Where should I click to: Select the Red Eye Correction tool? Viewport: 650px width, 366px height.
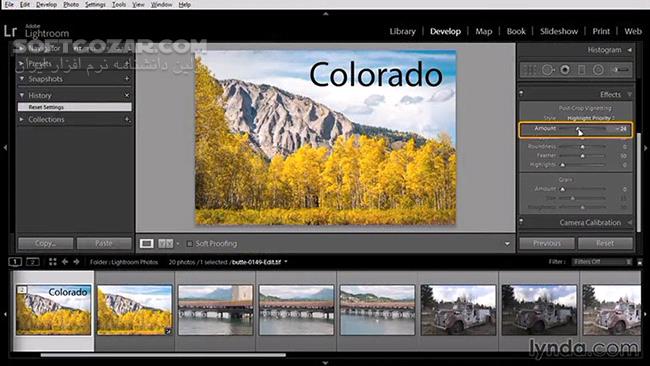(565, 70)
